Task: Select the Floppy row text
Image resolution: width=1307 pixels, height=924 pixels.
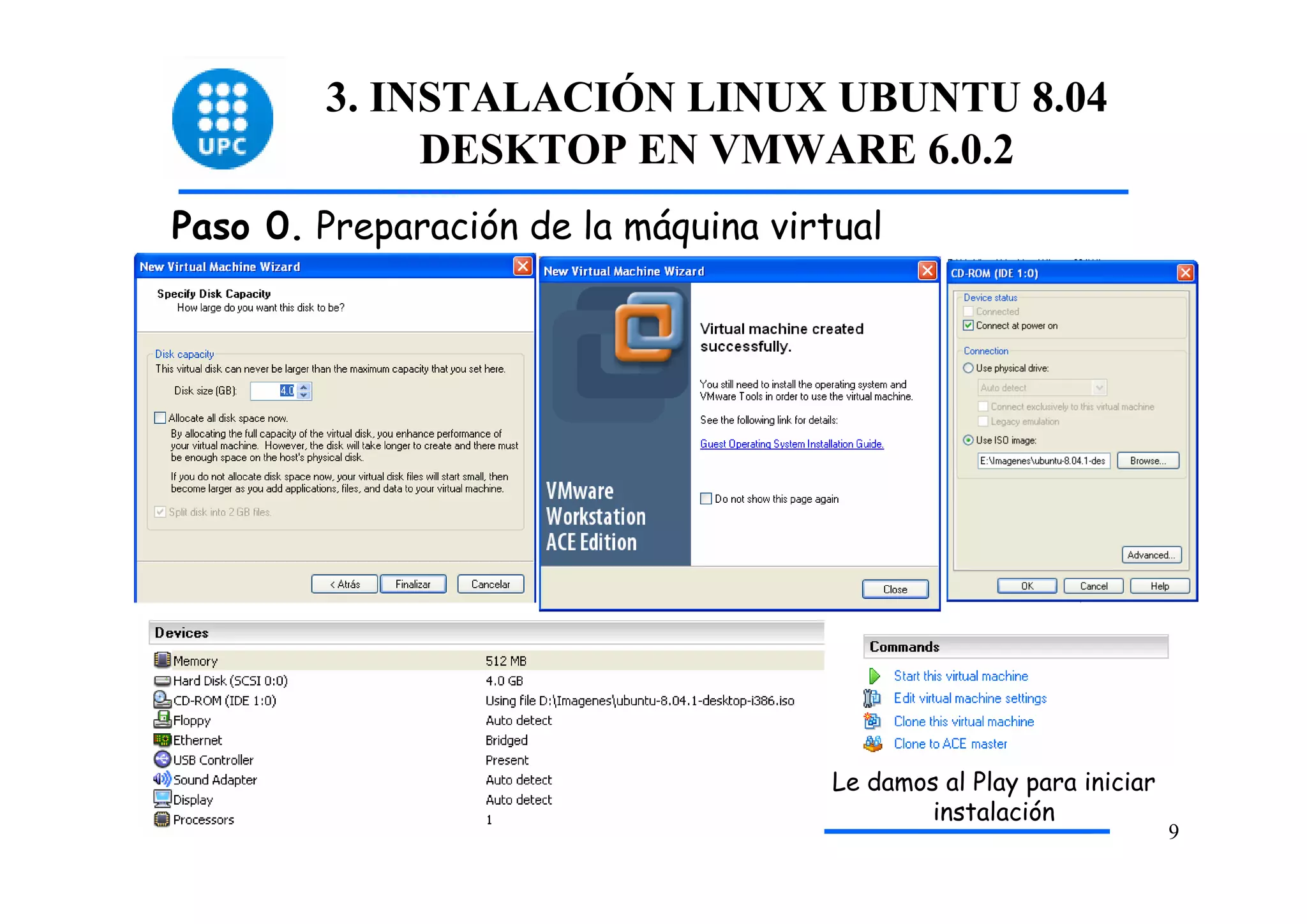Action: coord(191,720)
